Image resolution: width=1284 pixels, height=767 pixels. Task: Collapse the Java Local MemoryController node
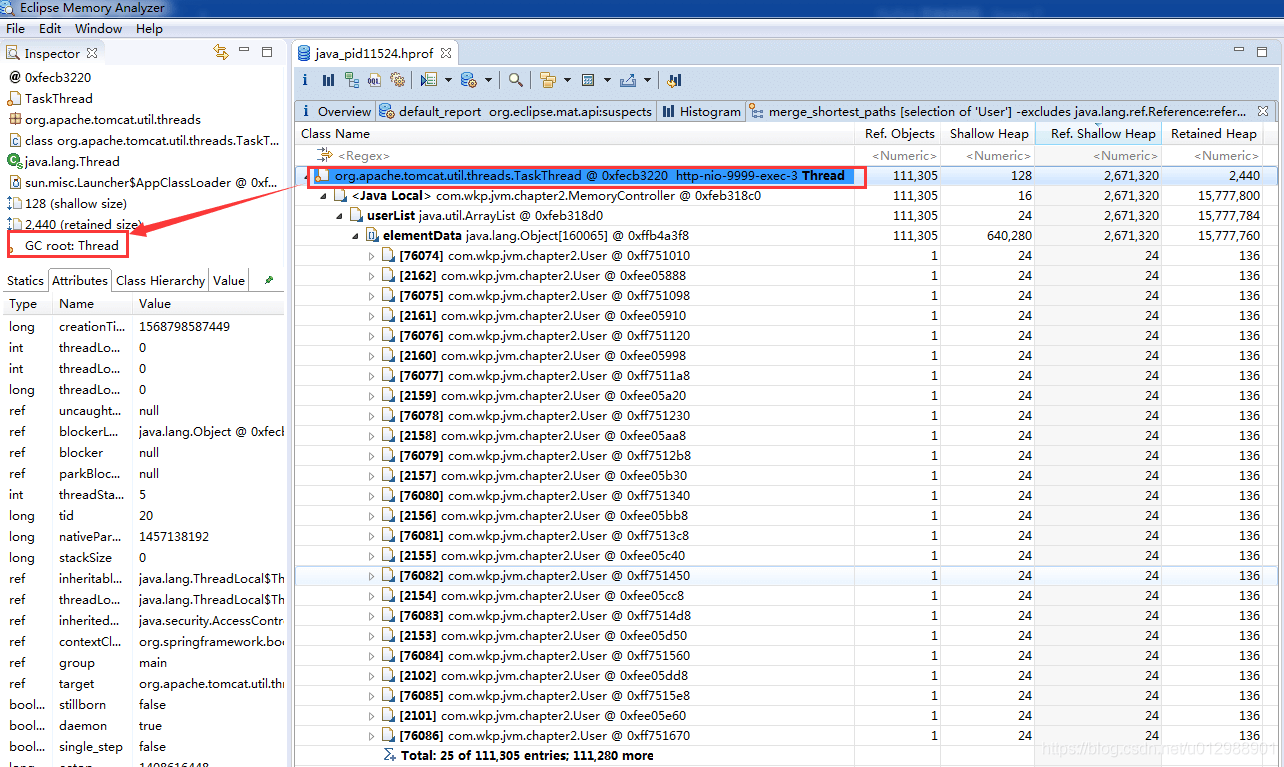point(323,196)
